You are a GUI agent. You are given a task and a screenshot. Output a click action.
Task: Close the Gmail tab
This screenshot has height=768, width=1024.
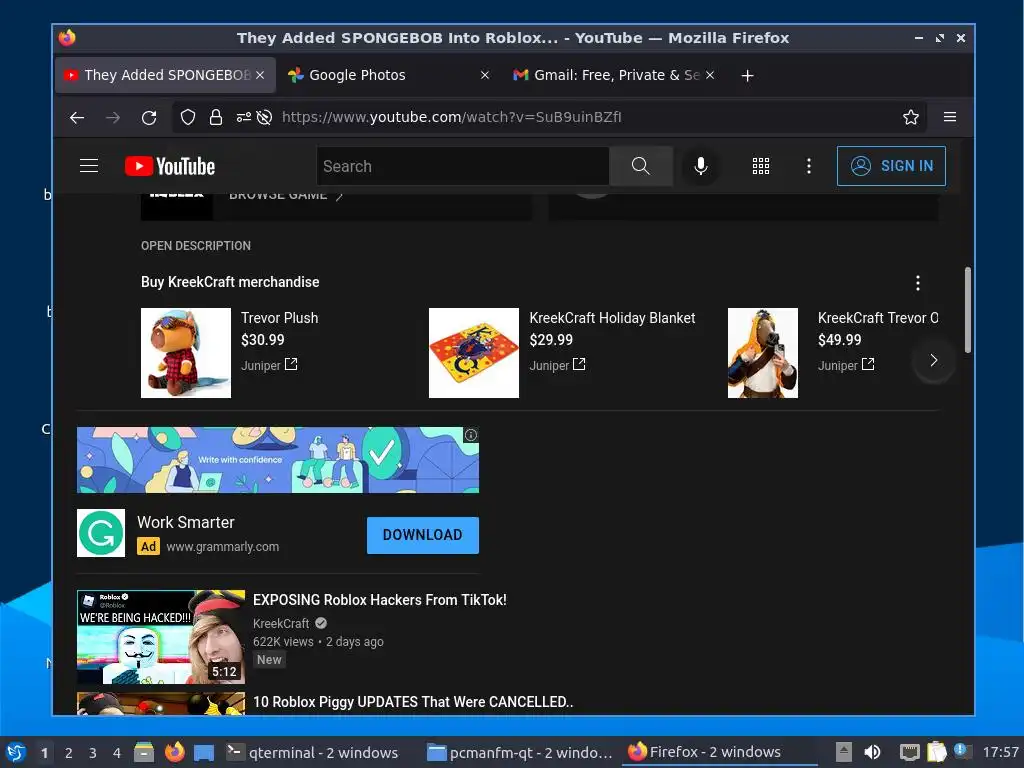pyautogui.click(x=710, y=75)
